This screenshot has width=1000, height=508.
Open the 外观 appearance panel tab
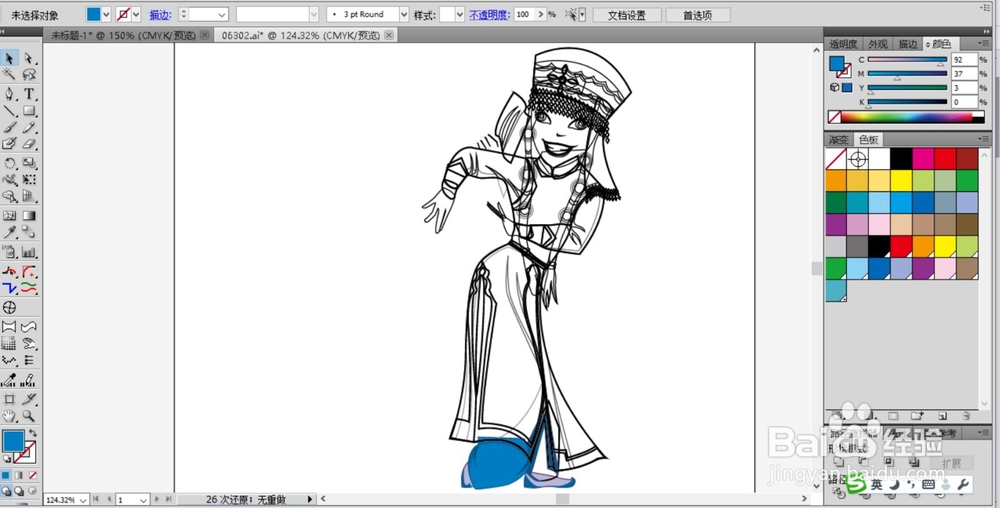(878, 44)
